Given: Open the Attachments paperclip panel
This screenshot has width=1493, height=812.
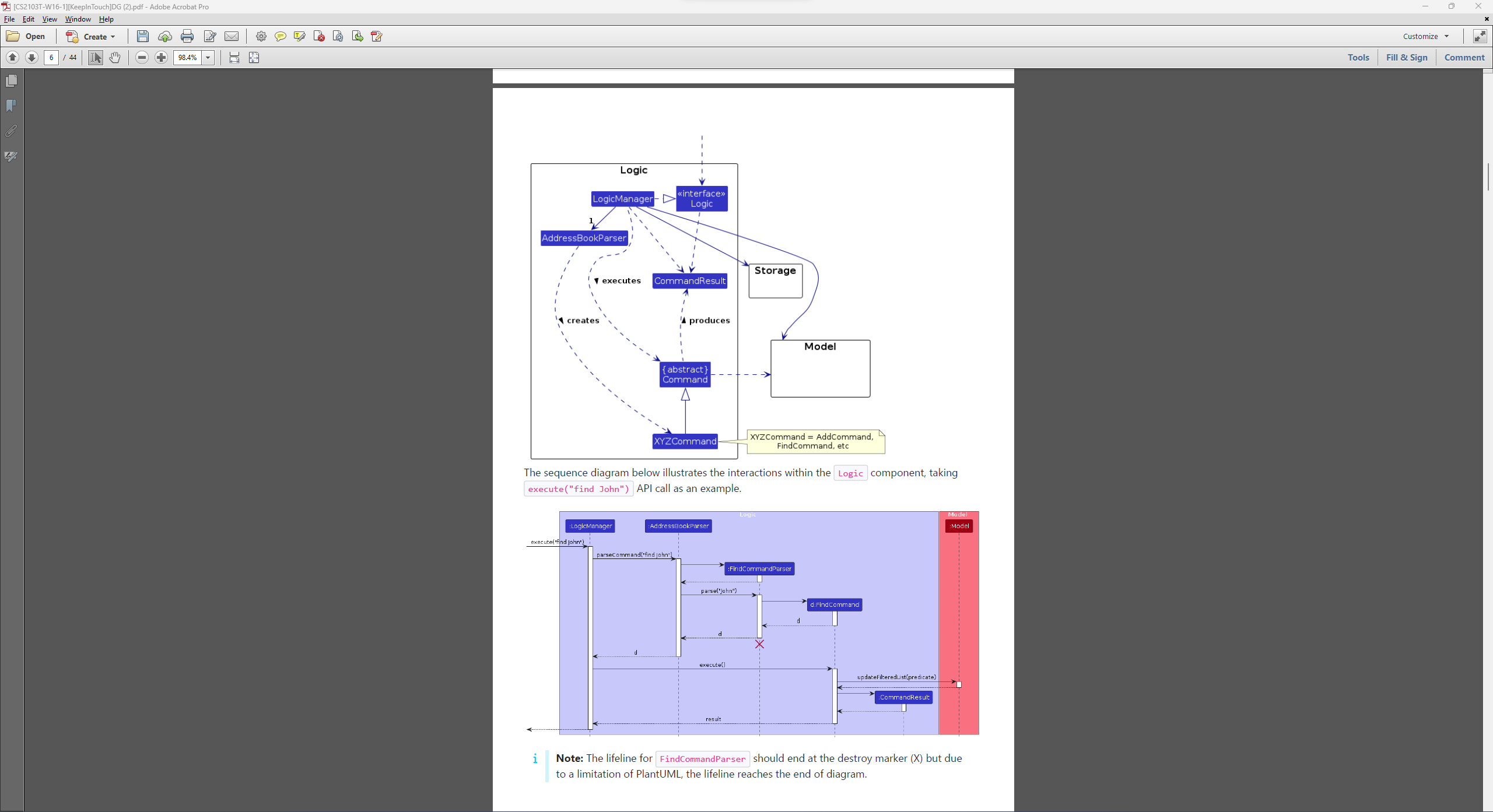Looking at the screenshot, I should (x=11, y=131).
